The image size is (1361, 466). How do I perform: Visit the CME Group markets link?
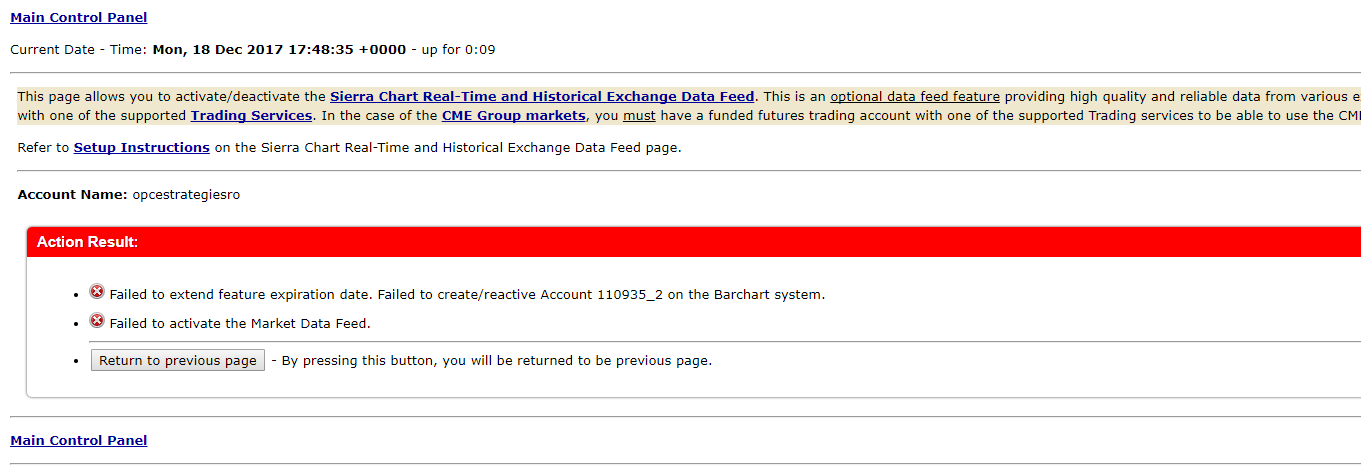pyautogui.click(x=514, y=115)
